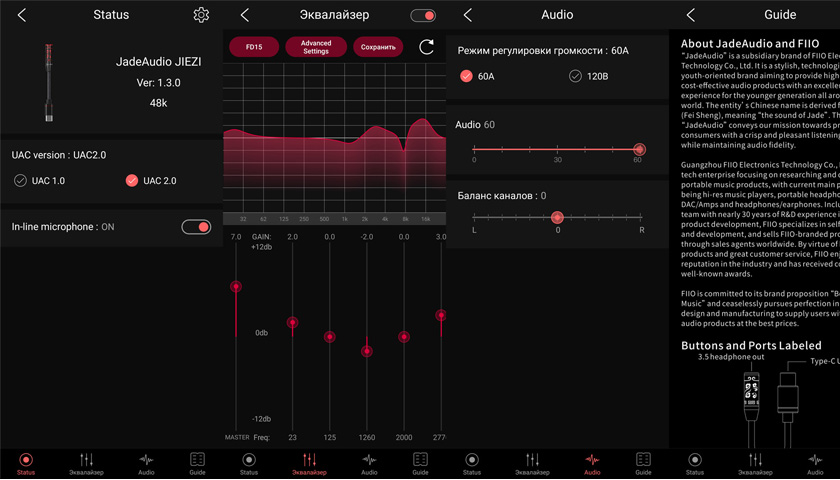Open Advanced Settings in equalizer

tap(316, 47)
